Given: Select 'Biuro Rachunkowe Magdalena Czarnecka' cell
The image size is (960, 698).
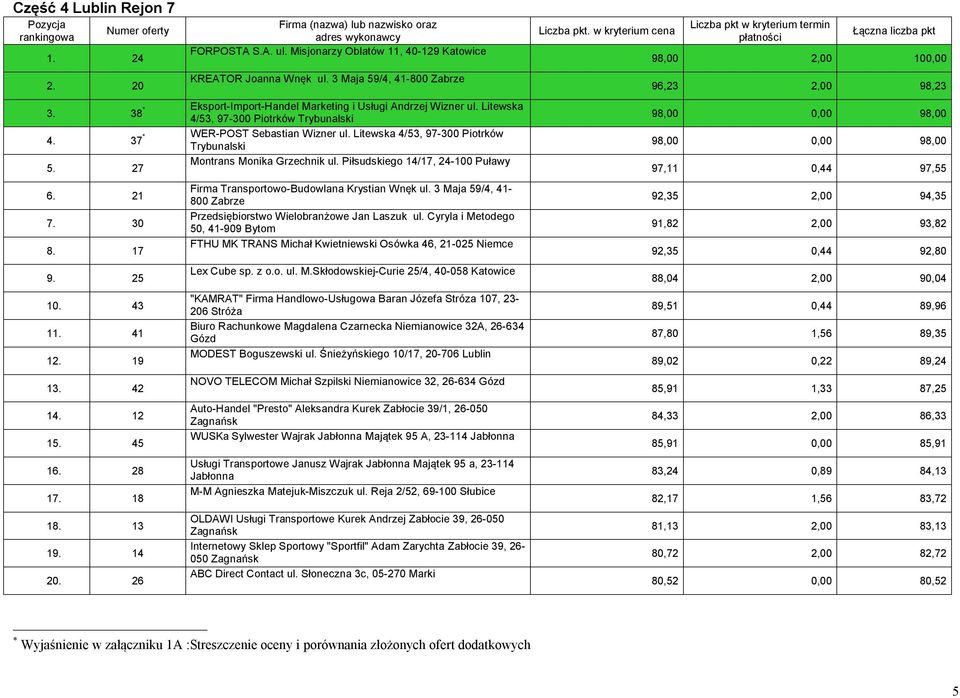Looking at the screenshot, I should point(358,333).
